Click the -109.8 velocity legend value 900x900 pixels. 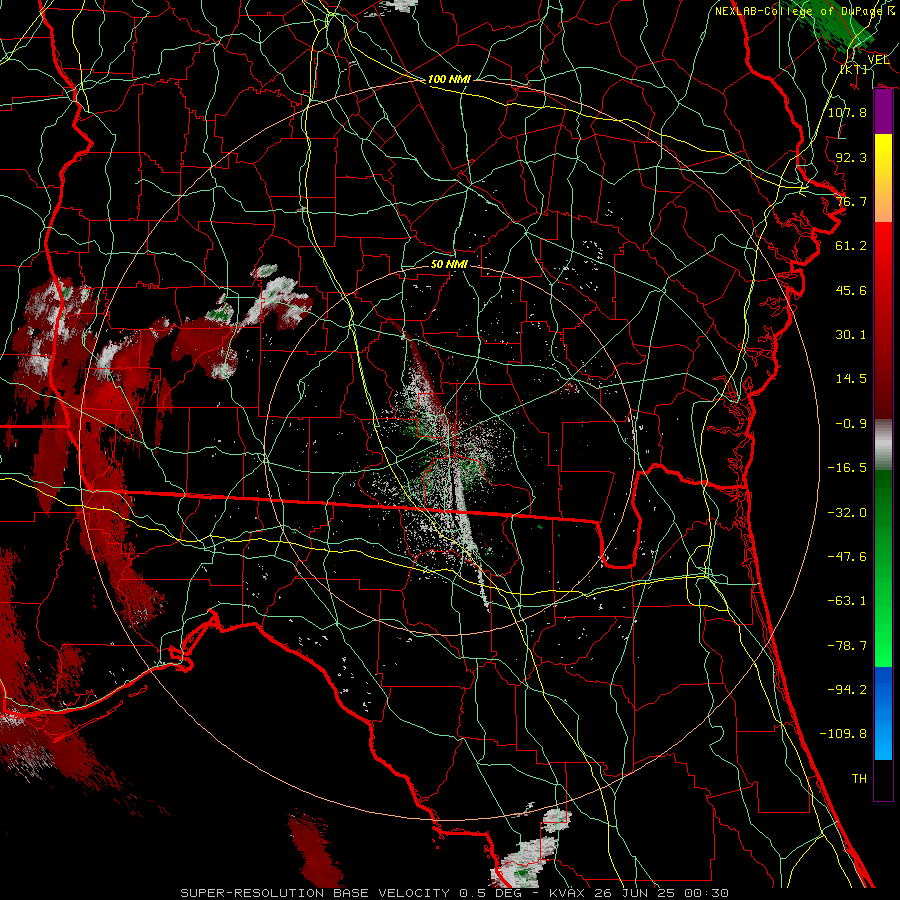pos(843,734)
